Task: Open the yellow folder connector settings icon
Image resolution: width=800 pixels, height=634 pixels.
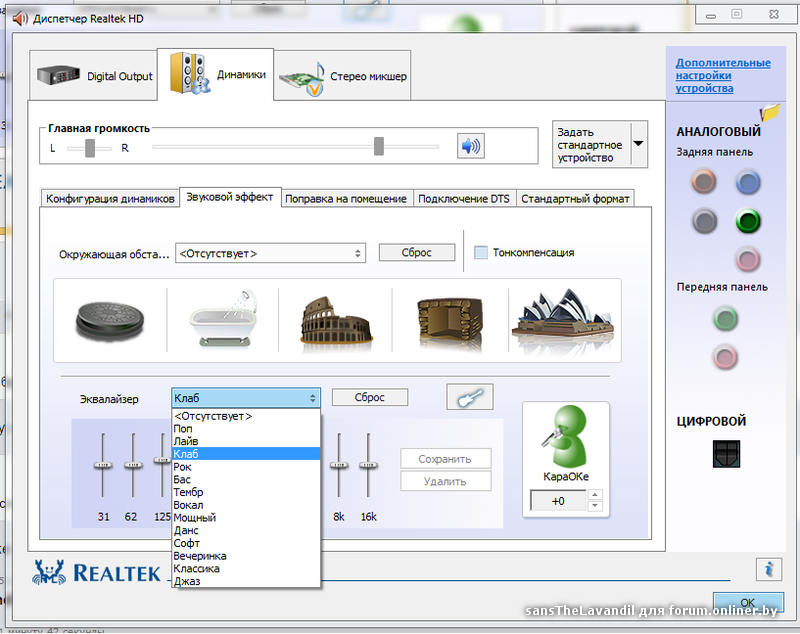Action: point(769,112)
